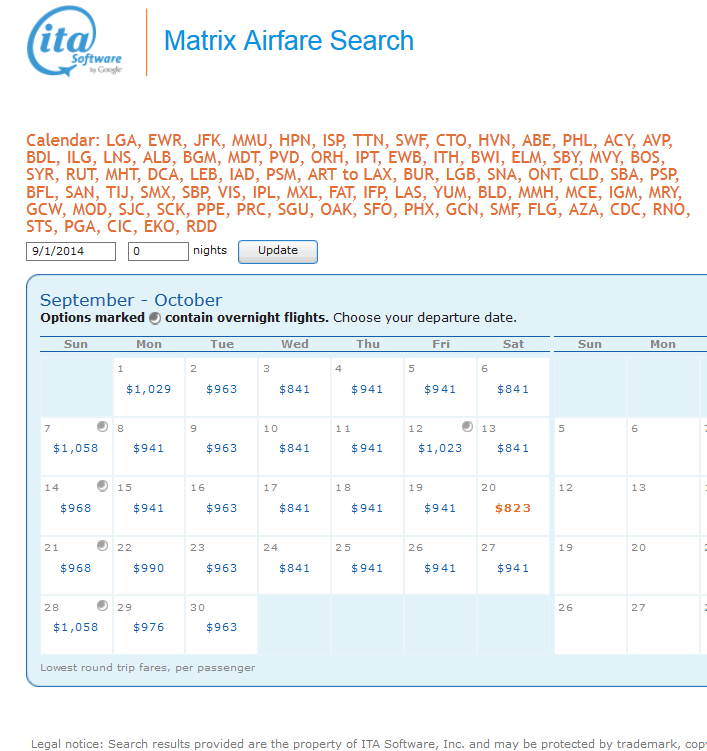
Task: Select the $968 fare on September 14
Action: (76, 508)
